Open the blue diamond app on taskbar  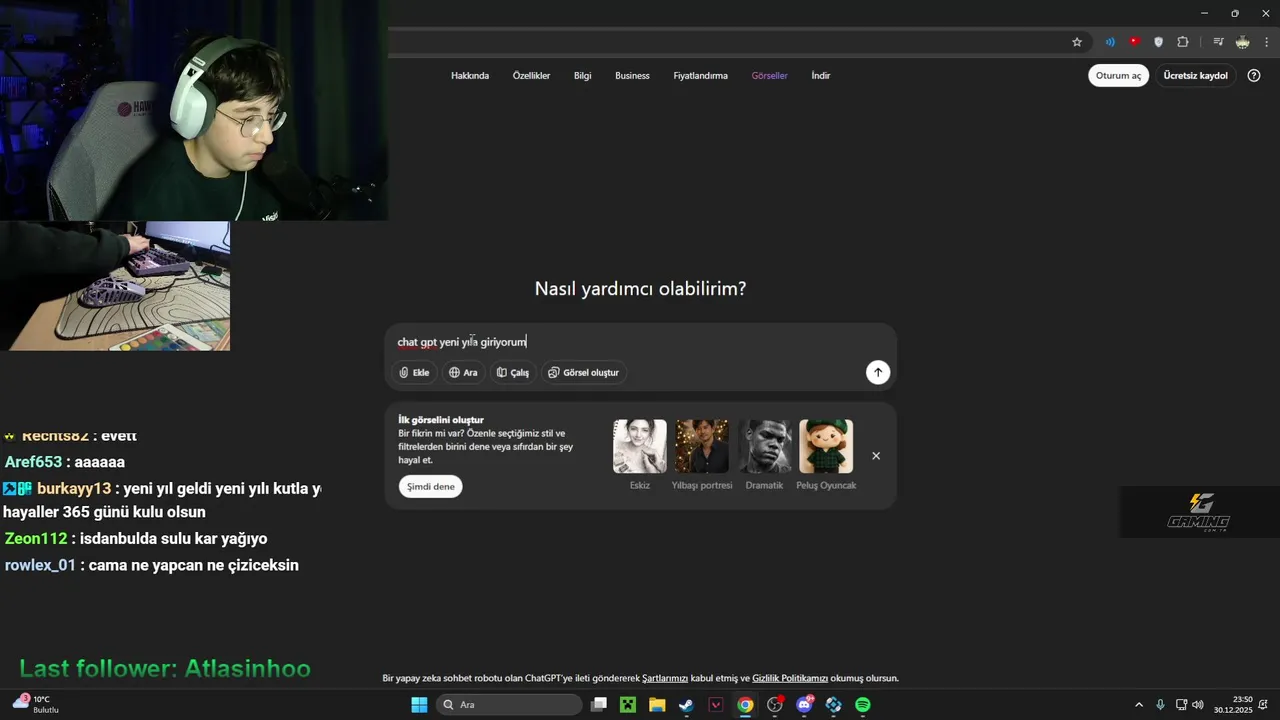click(833, 705)
